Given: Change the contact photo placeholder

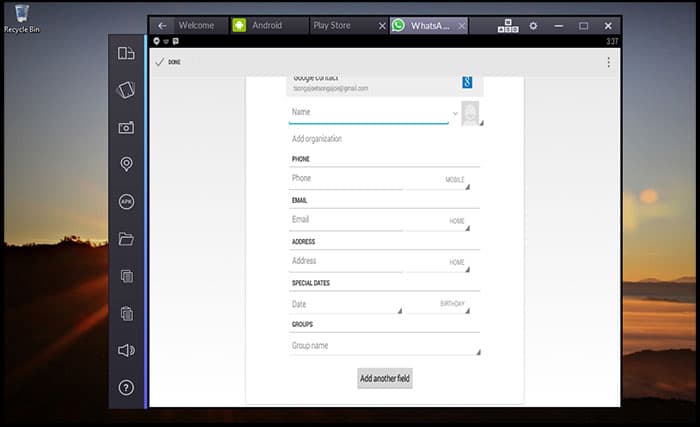Looking at the screenshot, I should point(470,113).
